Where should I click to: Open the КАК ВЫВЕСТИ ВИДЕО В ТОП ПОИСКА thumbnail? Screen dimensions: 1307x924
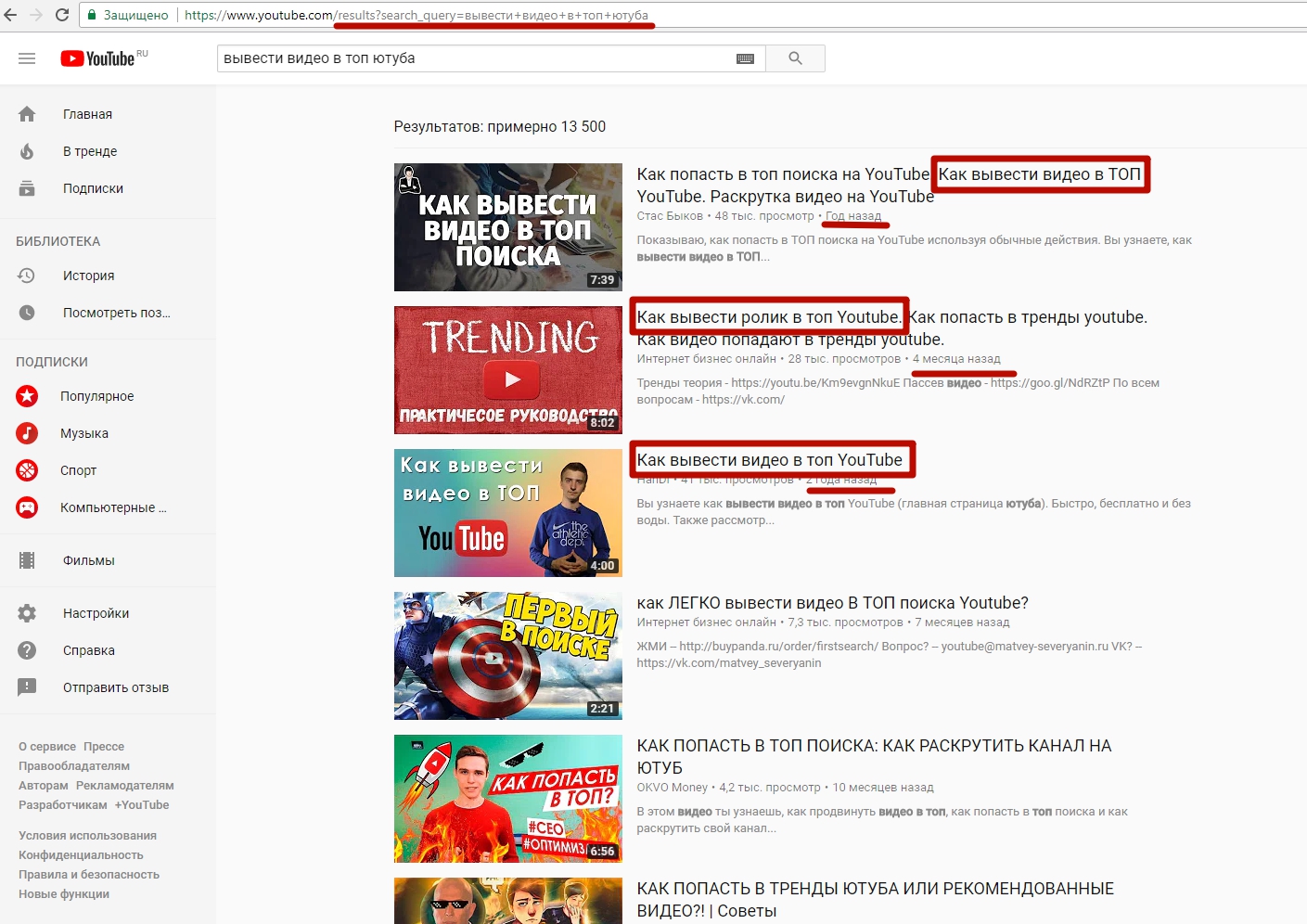(x=508, y=227)
